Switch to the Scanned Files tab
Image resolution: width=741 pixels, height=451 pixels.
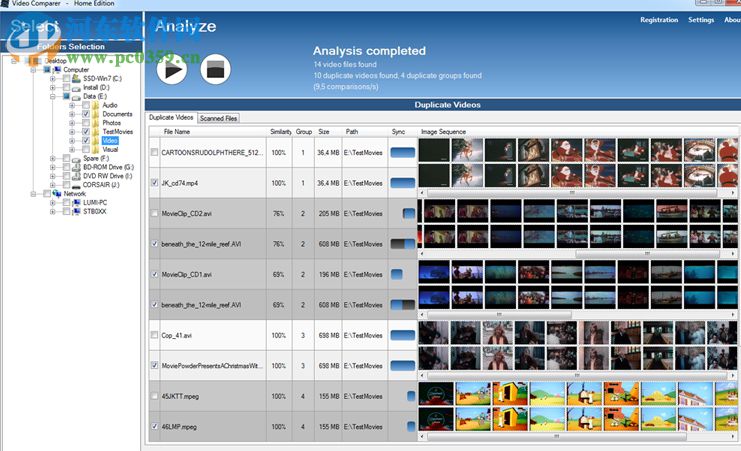pos(218,118)
